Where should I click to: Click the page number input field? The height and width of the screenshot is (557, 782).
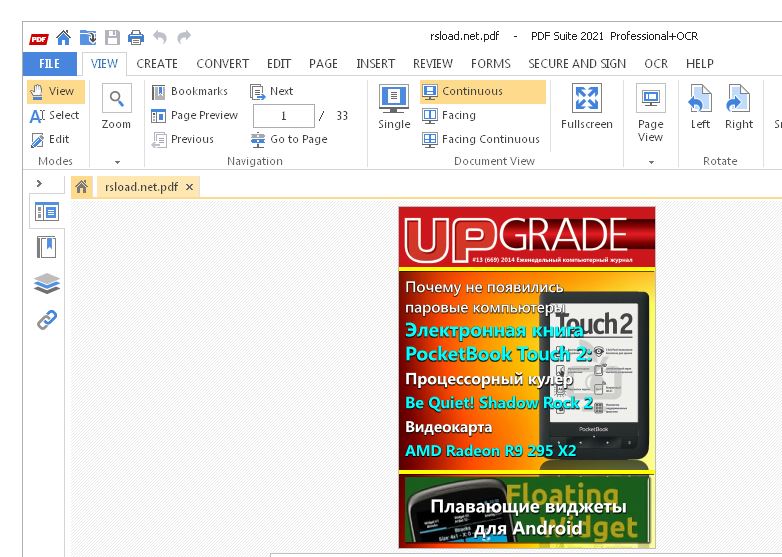pos(284,116)
